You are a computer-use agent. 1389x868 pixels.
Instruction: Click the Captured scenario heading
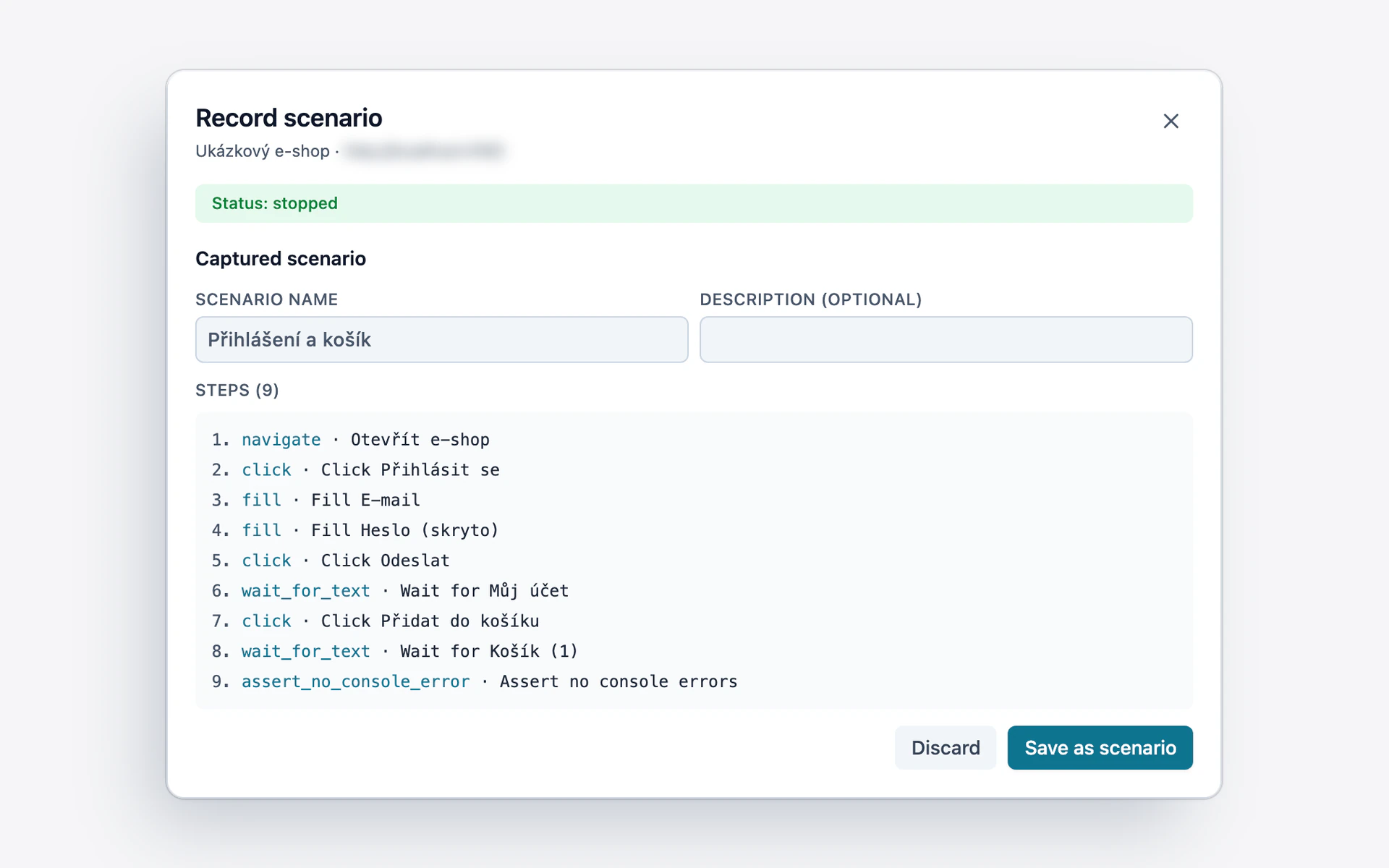click(x=281, y=258)
